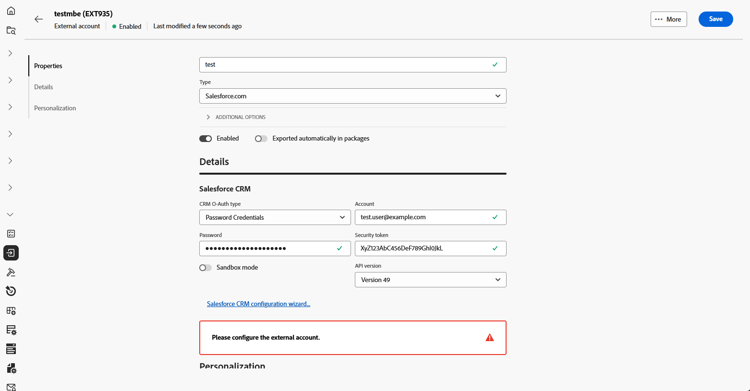Screen dimensions: 750x391
Task: Click the red warning triangle icon
Action: pos(489,337)
